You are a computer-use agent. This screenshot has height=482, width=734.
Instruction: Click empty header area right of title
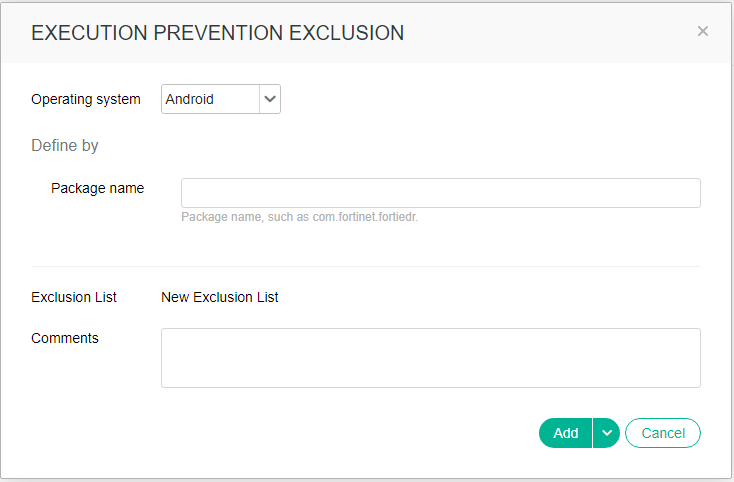pyautogui.click(x=550, y=33)
